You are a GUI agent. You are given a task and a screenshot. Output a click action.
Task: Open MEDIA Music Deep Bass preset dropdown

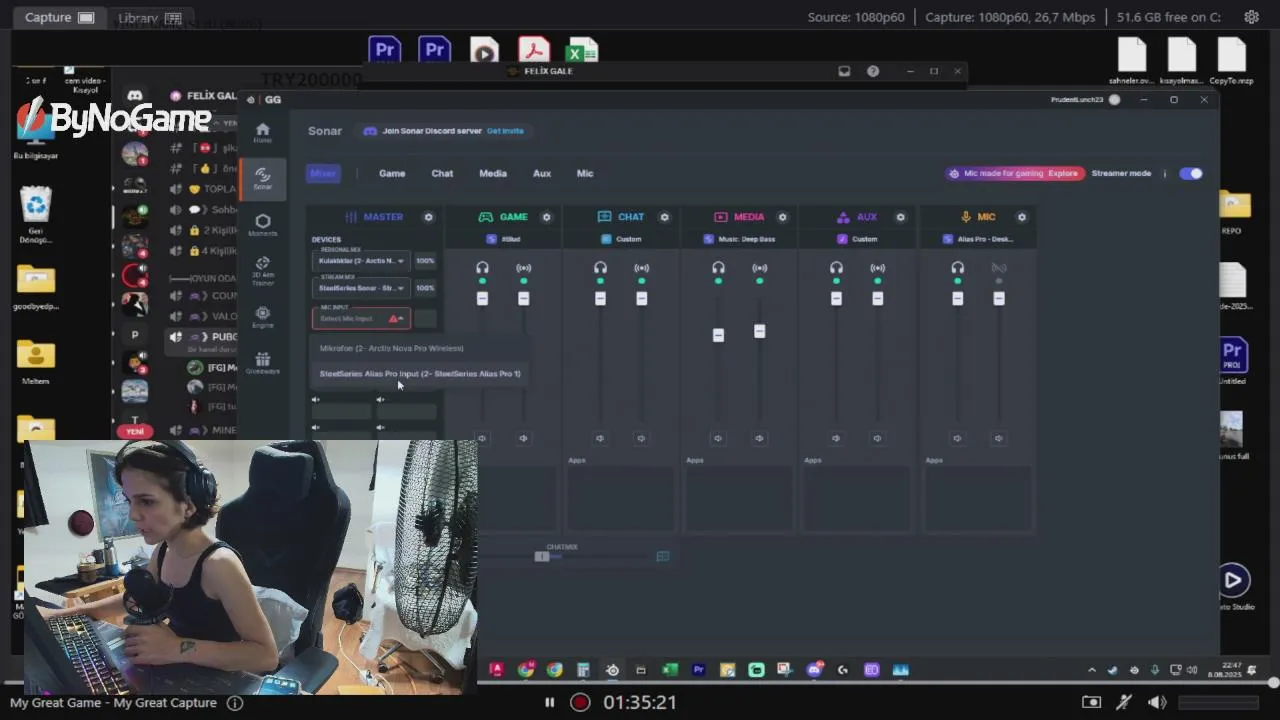click(x=739, y=239)
